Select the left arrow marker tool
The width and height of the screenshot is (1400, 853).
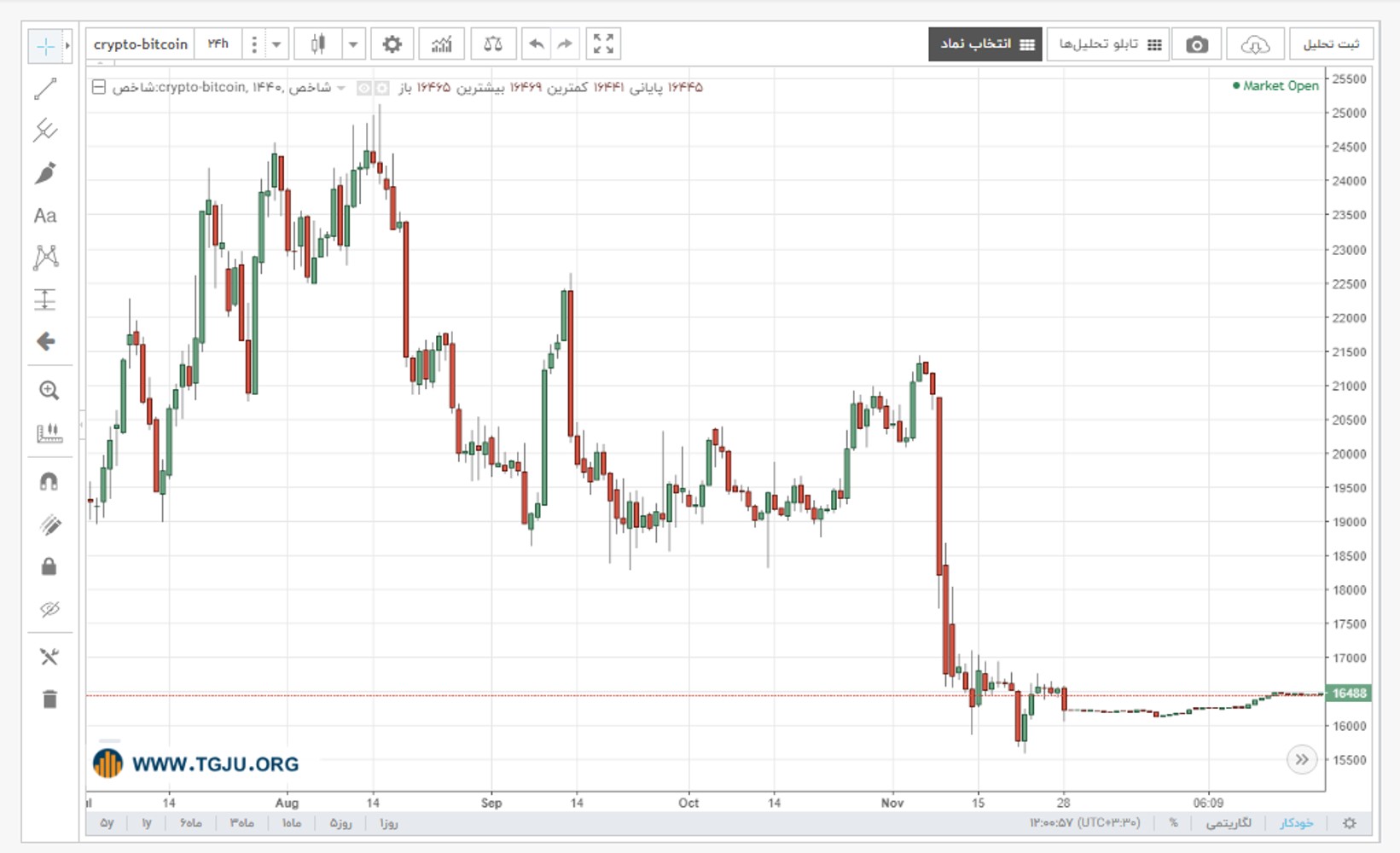(x=45, y=341)
